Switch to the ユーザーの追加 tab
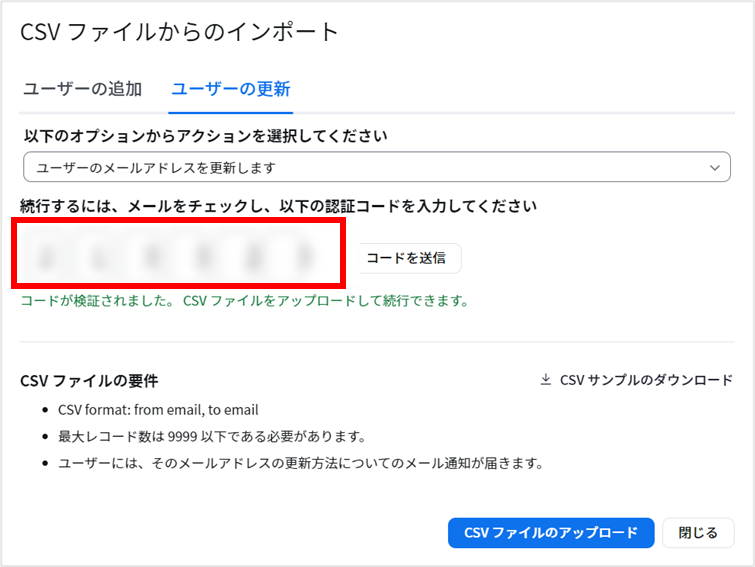Viewport: 755px width, 567px height. coord(82,89)
